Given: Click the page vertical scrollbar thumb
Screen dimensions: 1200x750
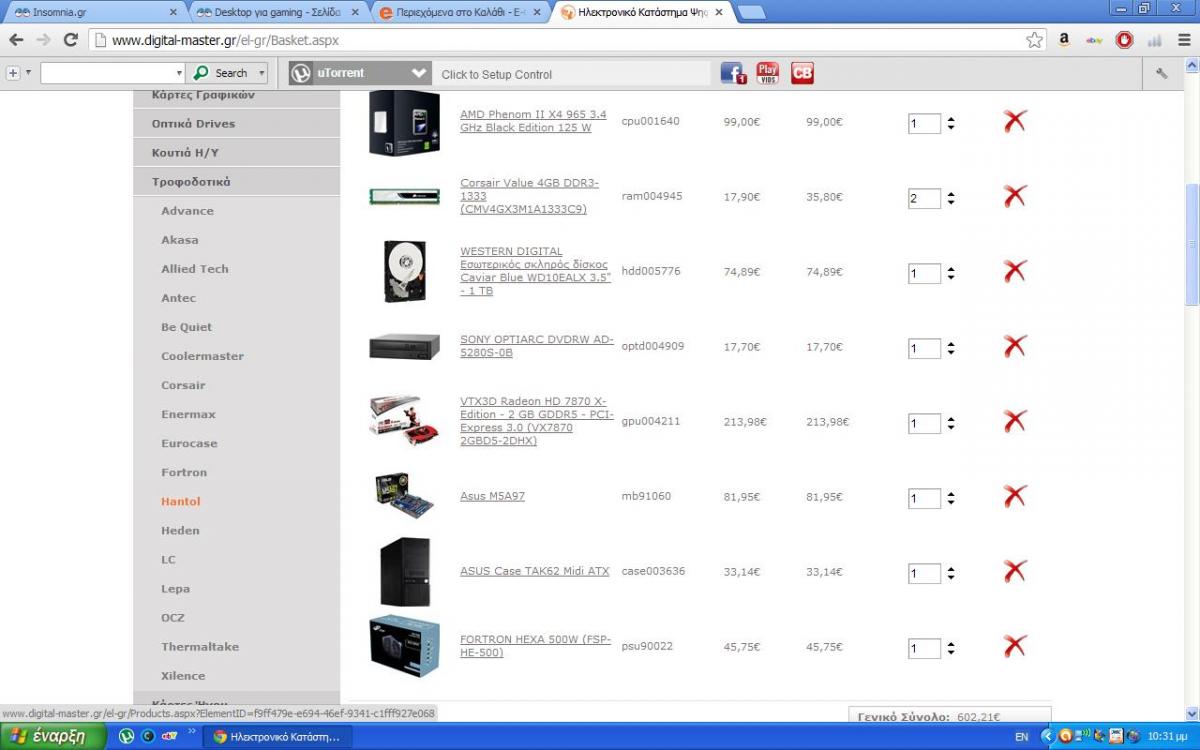Looking at the screenshot, I should coord(1191,245).
